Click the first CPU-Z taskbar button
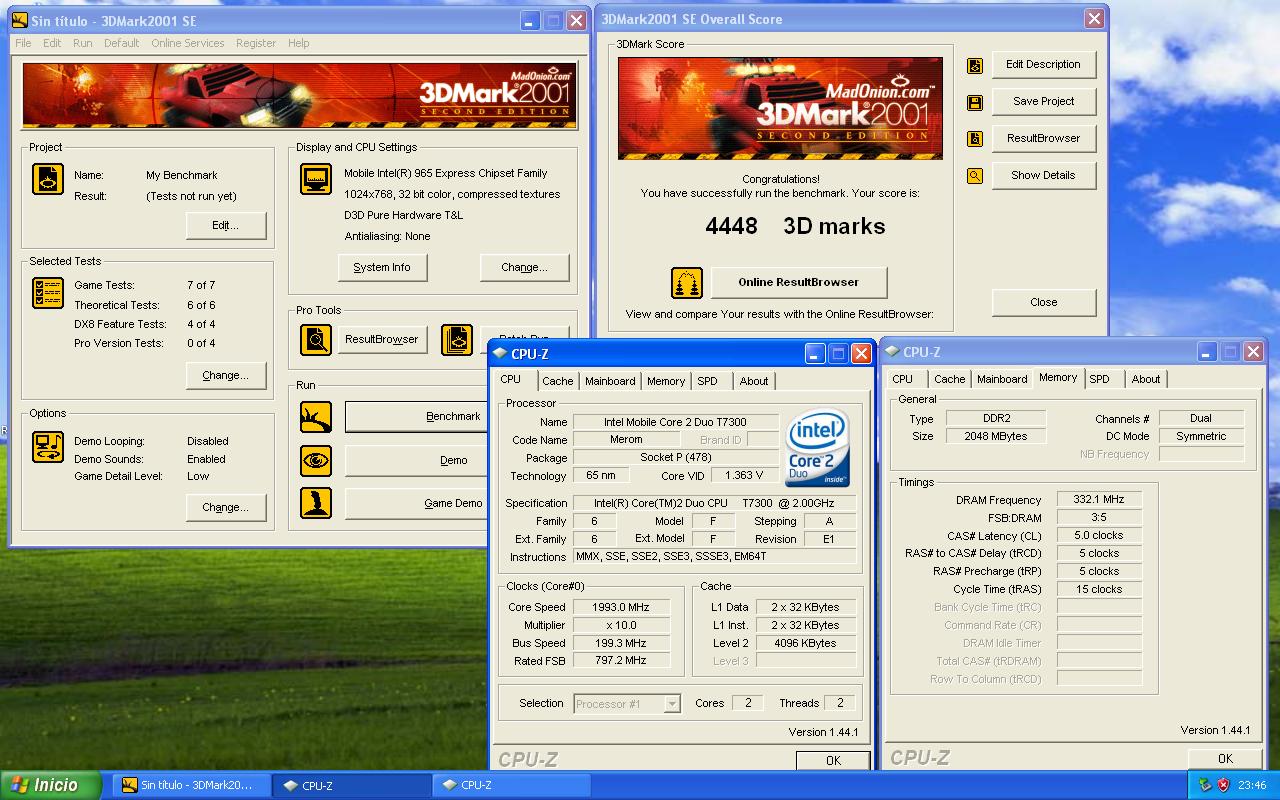The width and height of the screenshot is (1280, 800). pyautogui.click(x=351, y=786)
